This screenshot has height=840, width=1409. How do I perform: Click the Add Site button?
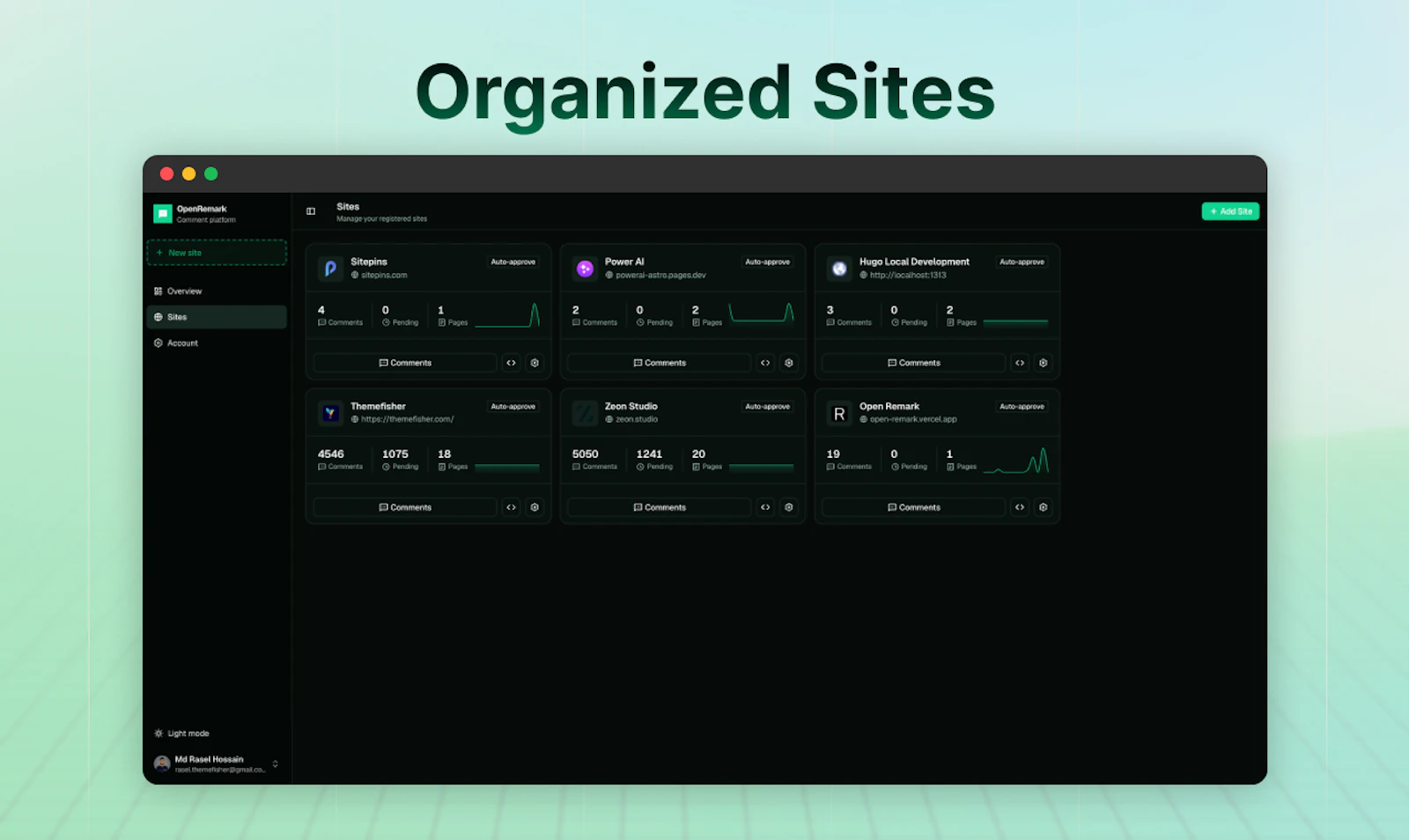pos(1230,211)
